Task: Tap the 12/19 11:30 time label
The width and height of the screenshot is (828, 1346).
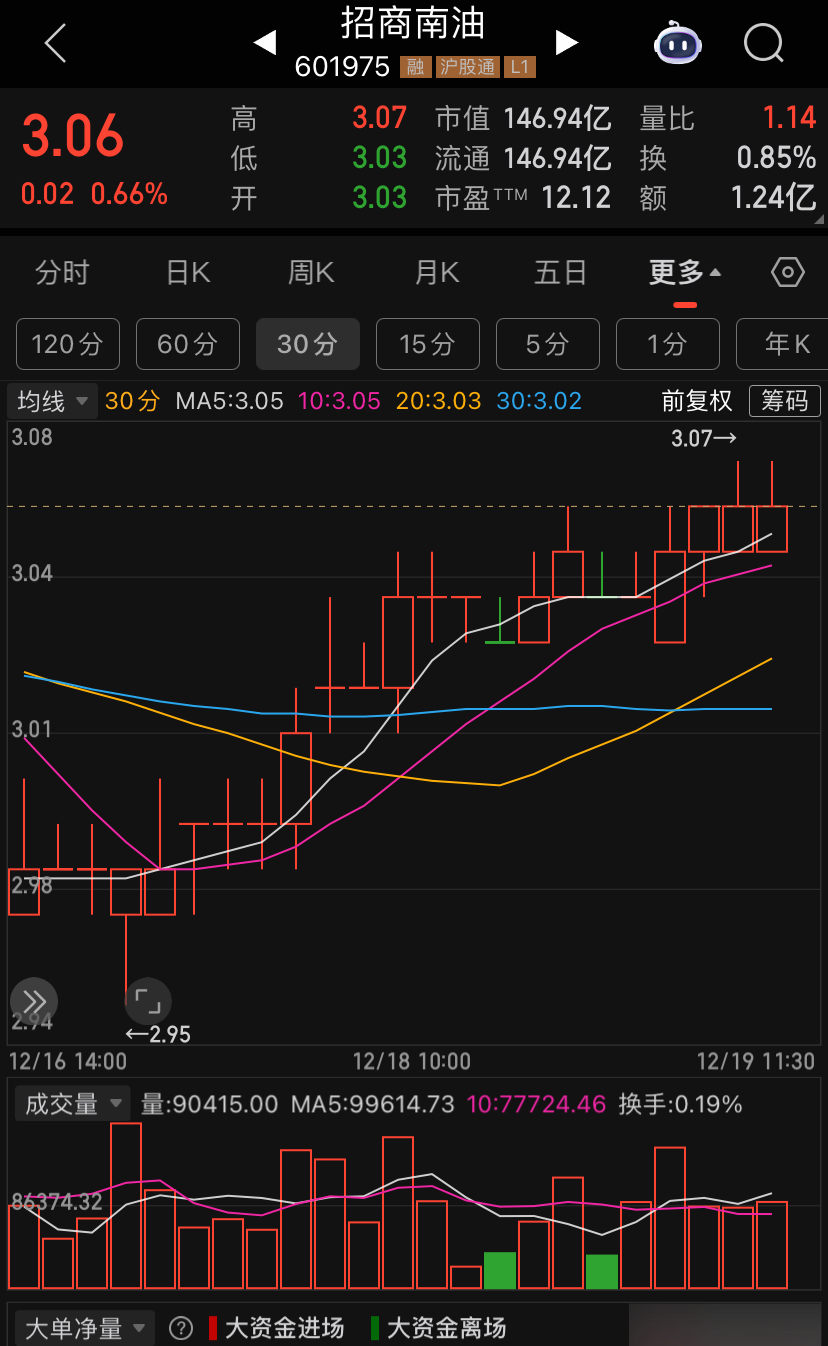Action: click(x=756, y=1061)
